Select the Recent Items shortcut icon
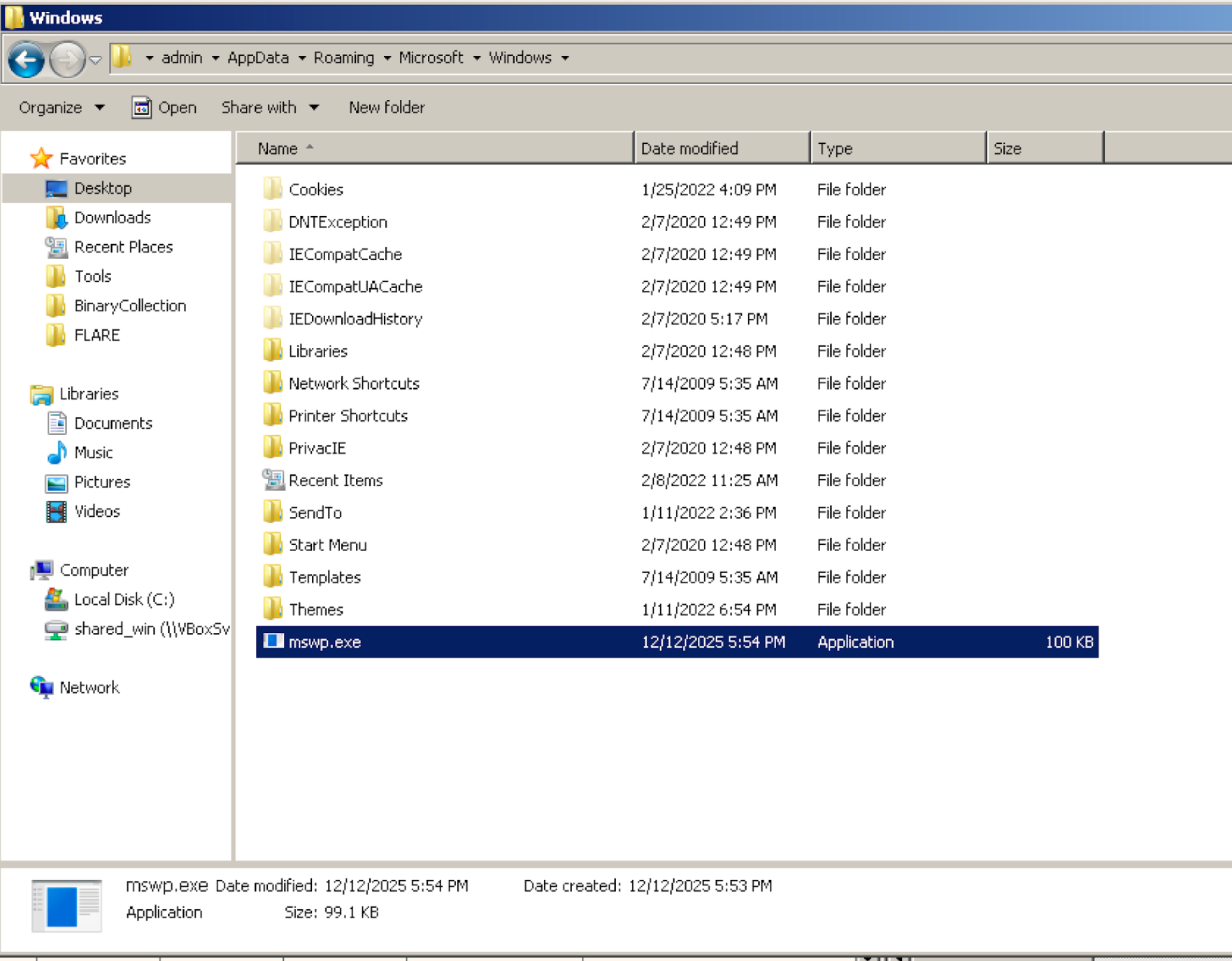Screen dimensions: 1232x961 (x=273, y=480)
